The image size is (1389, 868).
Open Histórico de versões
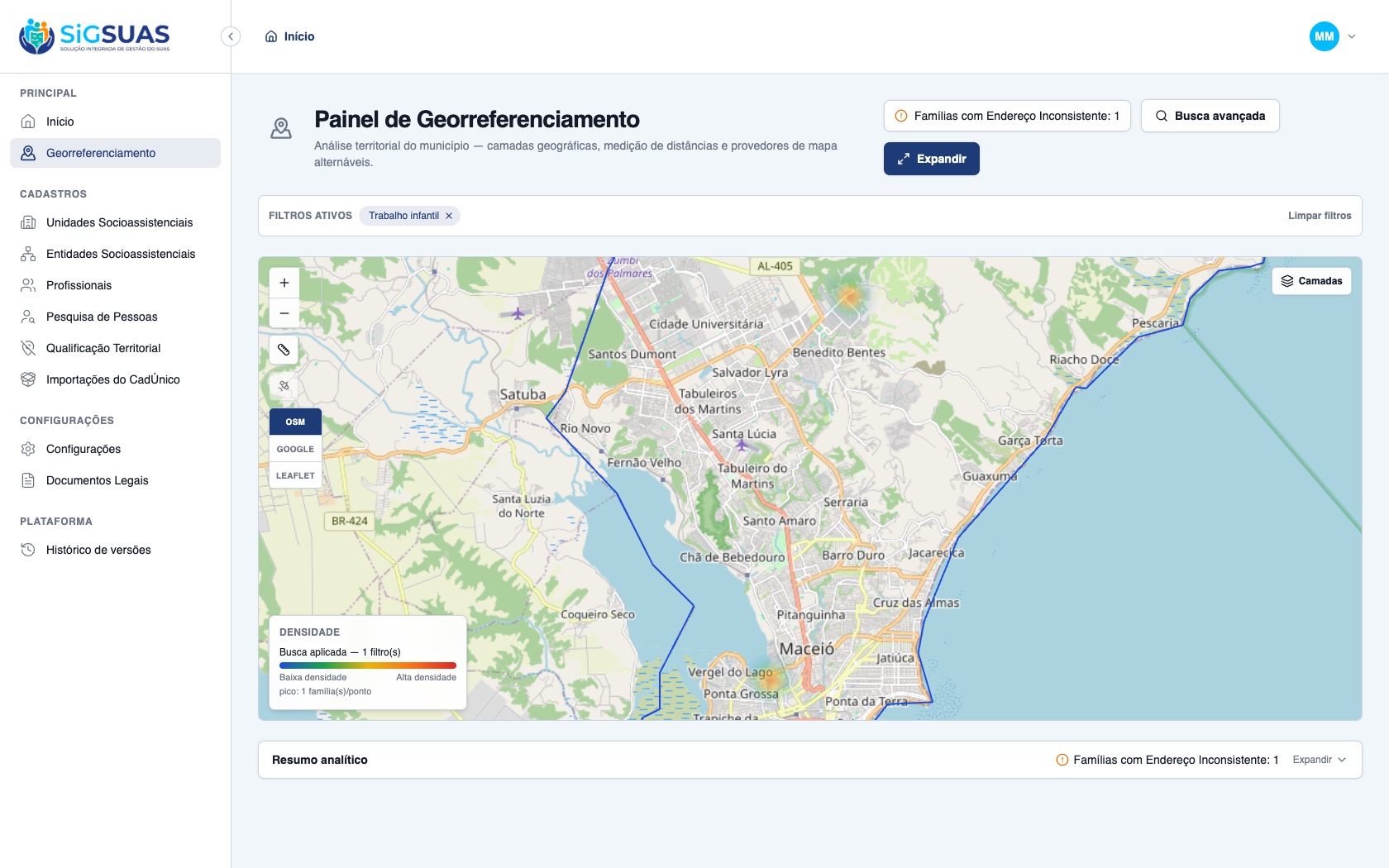pyautogui.click(x=115, y=550)
